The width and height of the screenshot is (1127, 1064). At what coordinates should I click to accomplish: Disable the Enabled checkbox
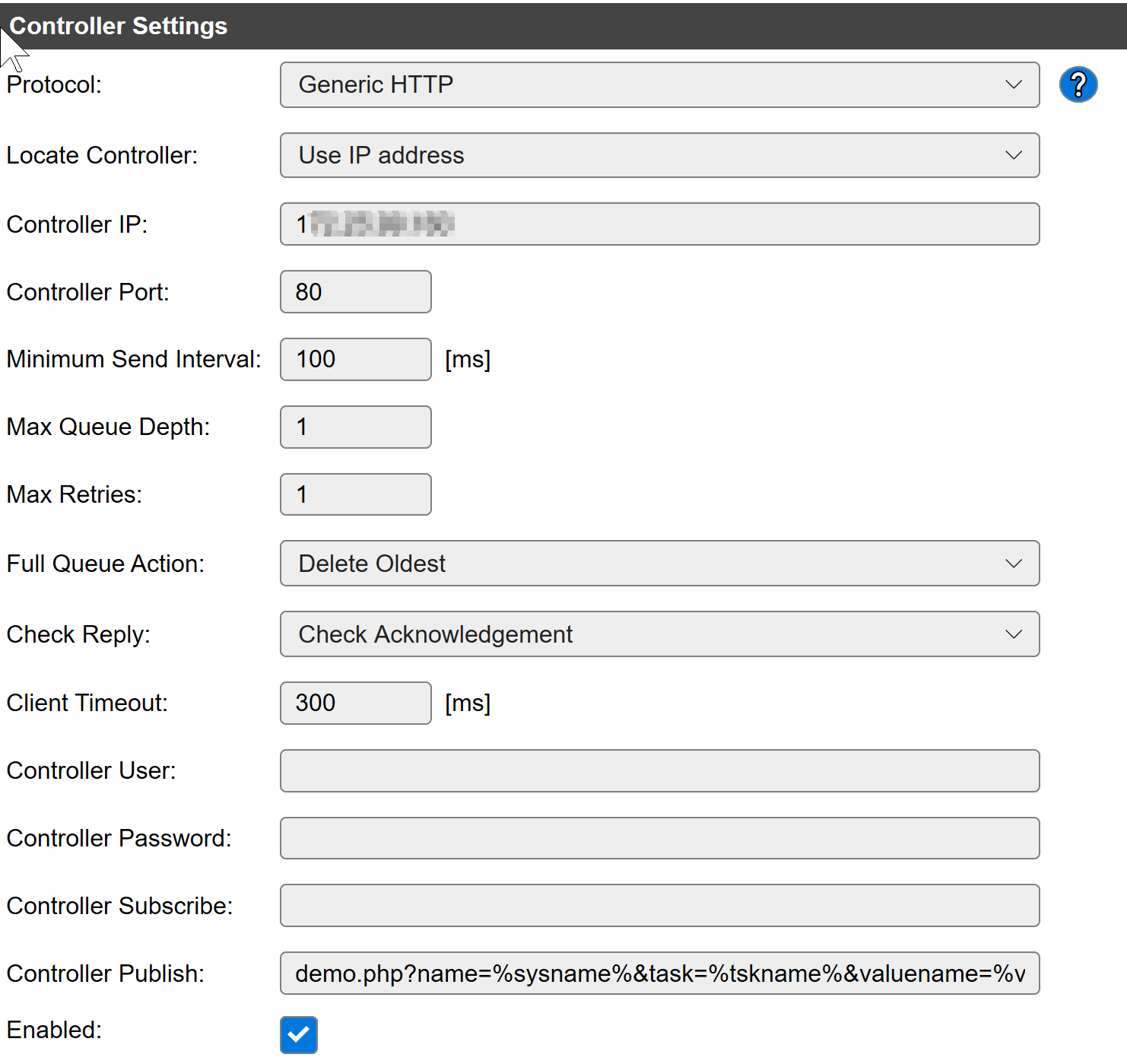pos(298,1035)
